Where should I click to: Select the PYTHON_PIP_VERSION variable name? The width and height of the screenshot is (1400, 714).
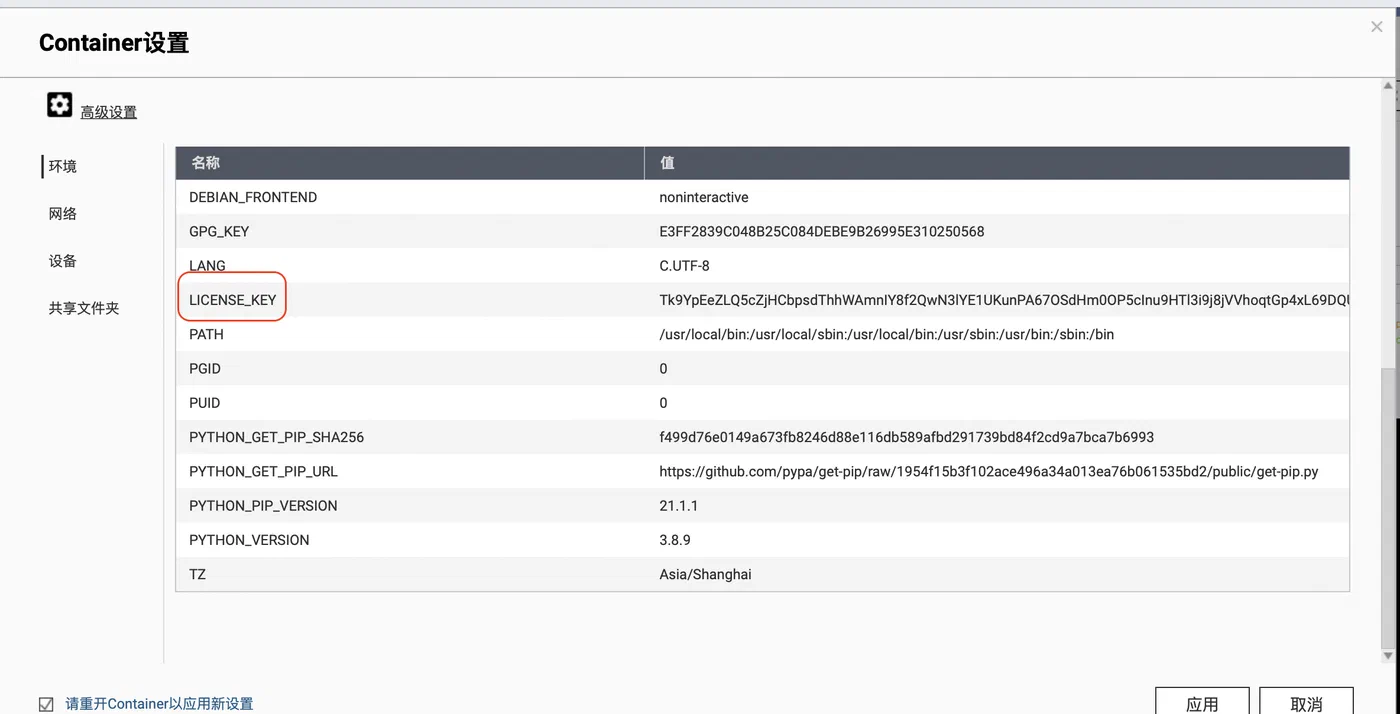263,505
